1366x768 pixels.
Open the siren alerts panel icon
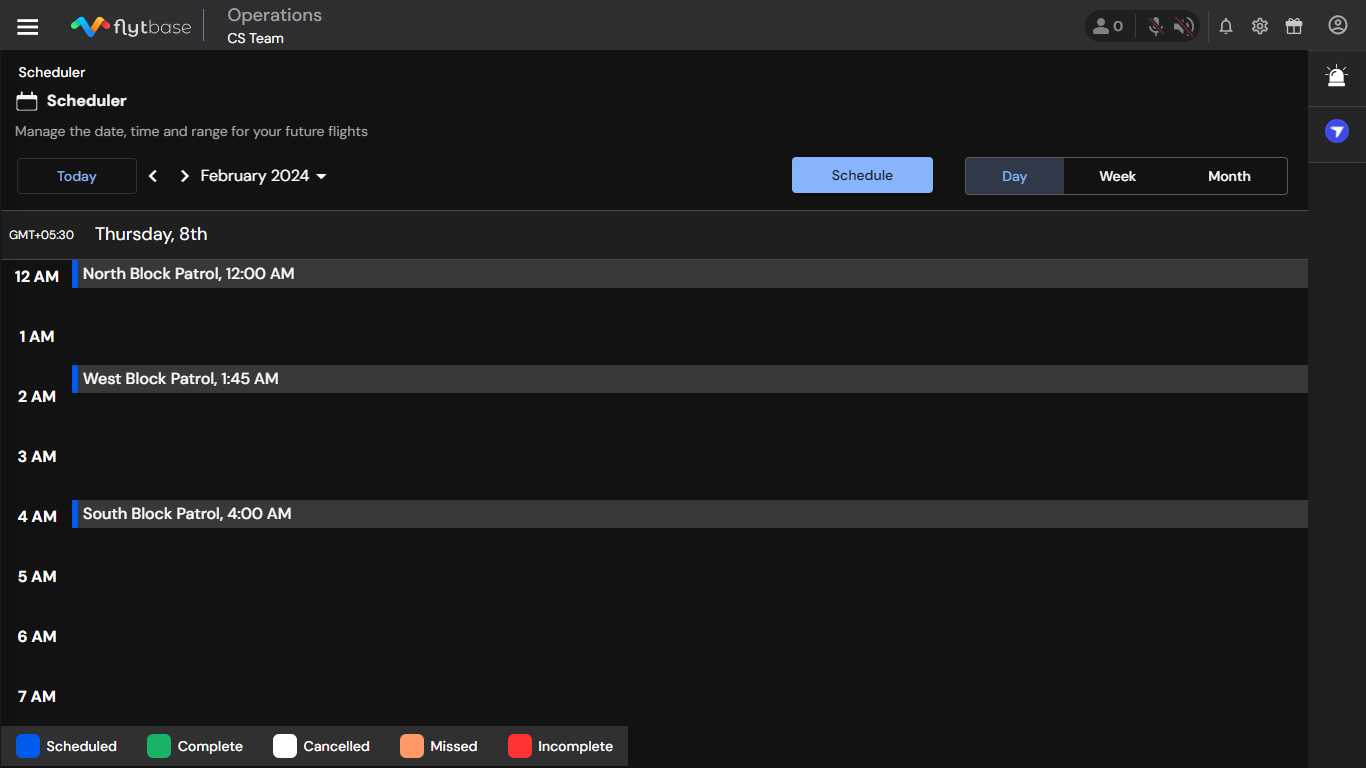tap(1337, 77)
